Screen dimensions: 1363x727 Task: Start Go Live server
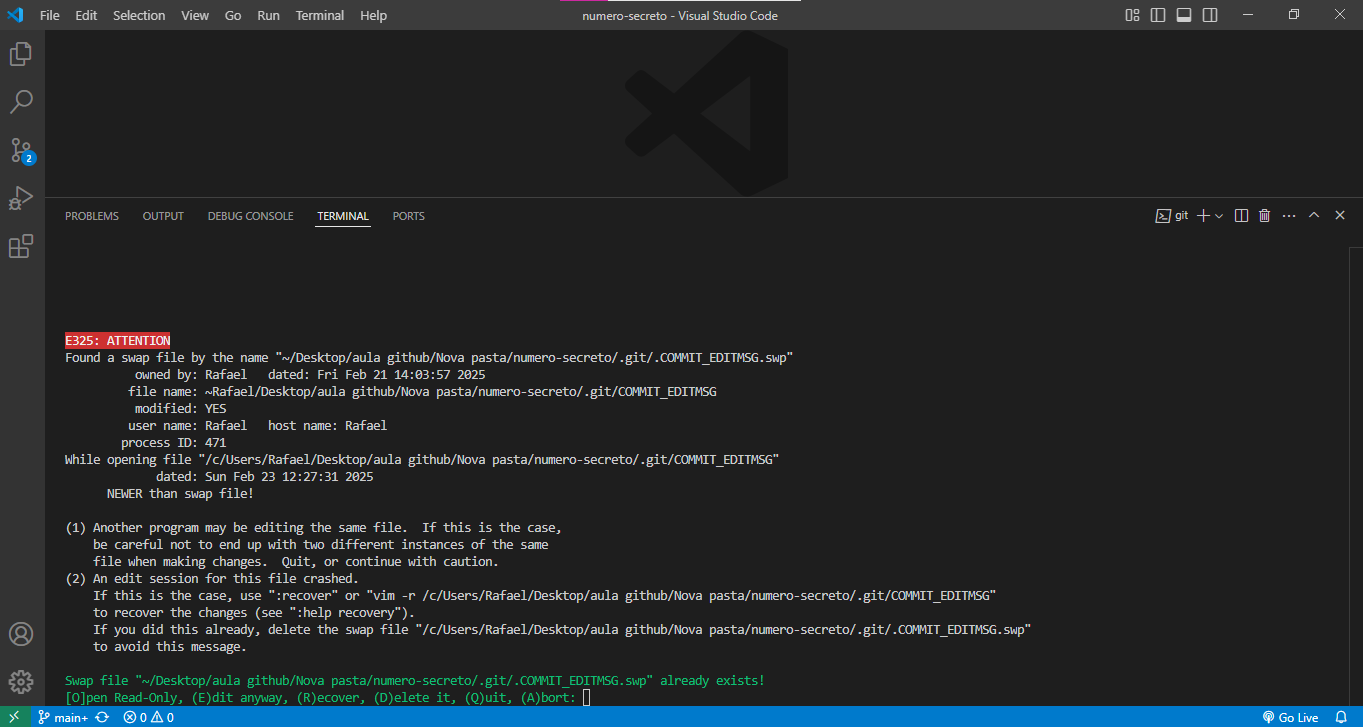point(1290,717)
